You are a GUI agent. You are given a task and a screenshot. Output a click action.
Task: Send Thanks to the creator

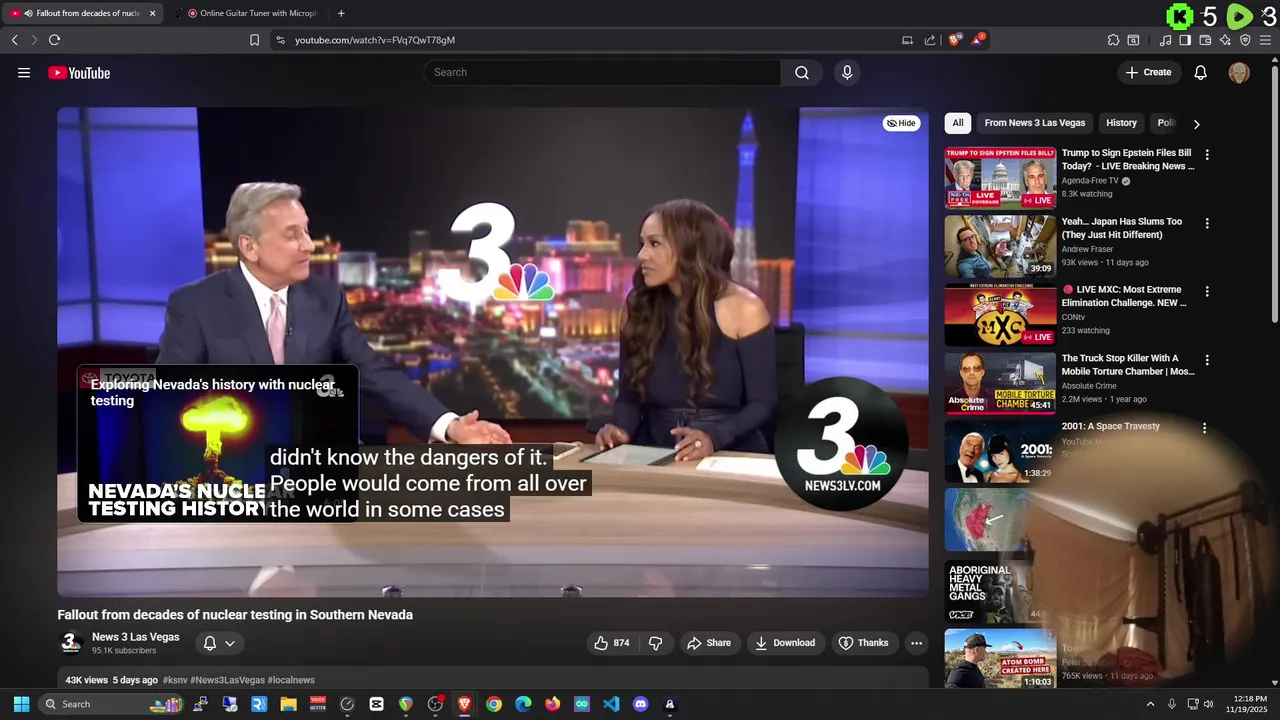point(863,643)
